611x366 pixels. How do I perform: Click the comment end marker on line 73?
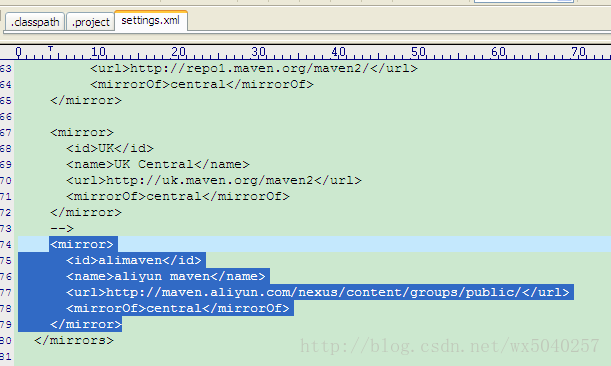[x=62, y=228]
